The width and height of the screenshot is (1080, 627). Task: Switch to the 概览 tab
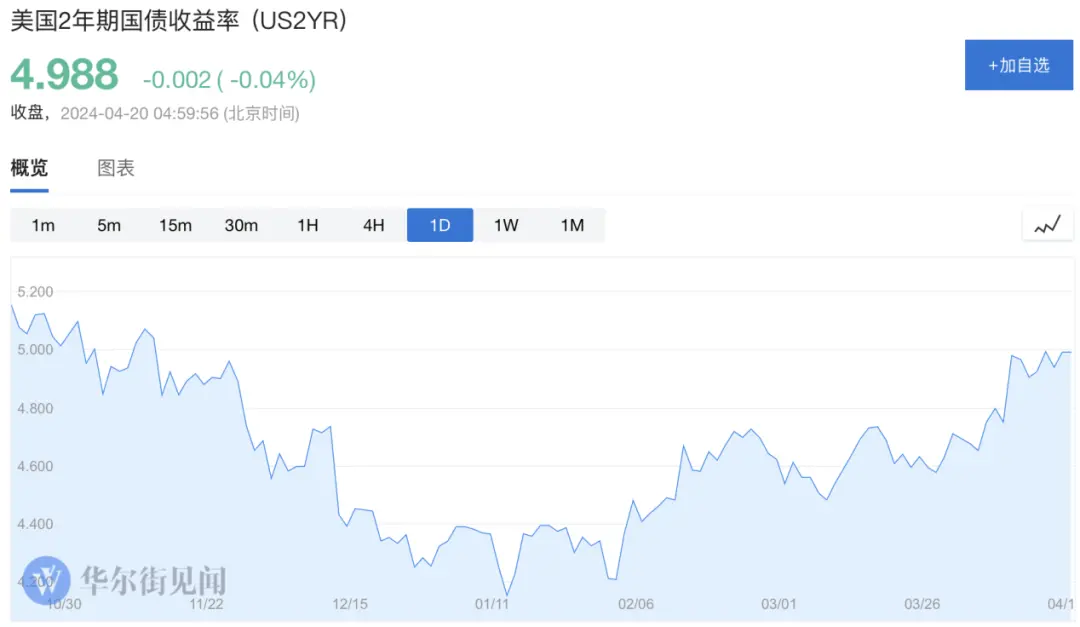click(x=29, y=168)
